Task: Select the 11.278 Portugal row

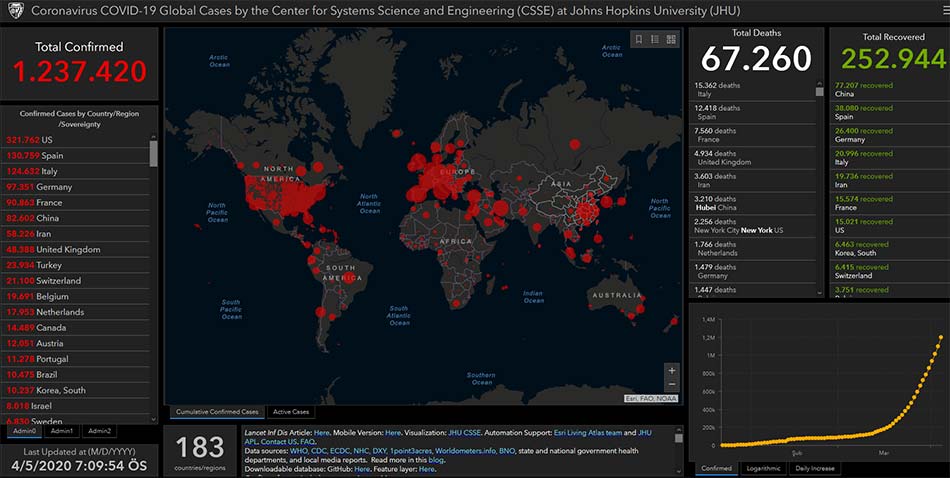Action: click(75, 359)
